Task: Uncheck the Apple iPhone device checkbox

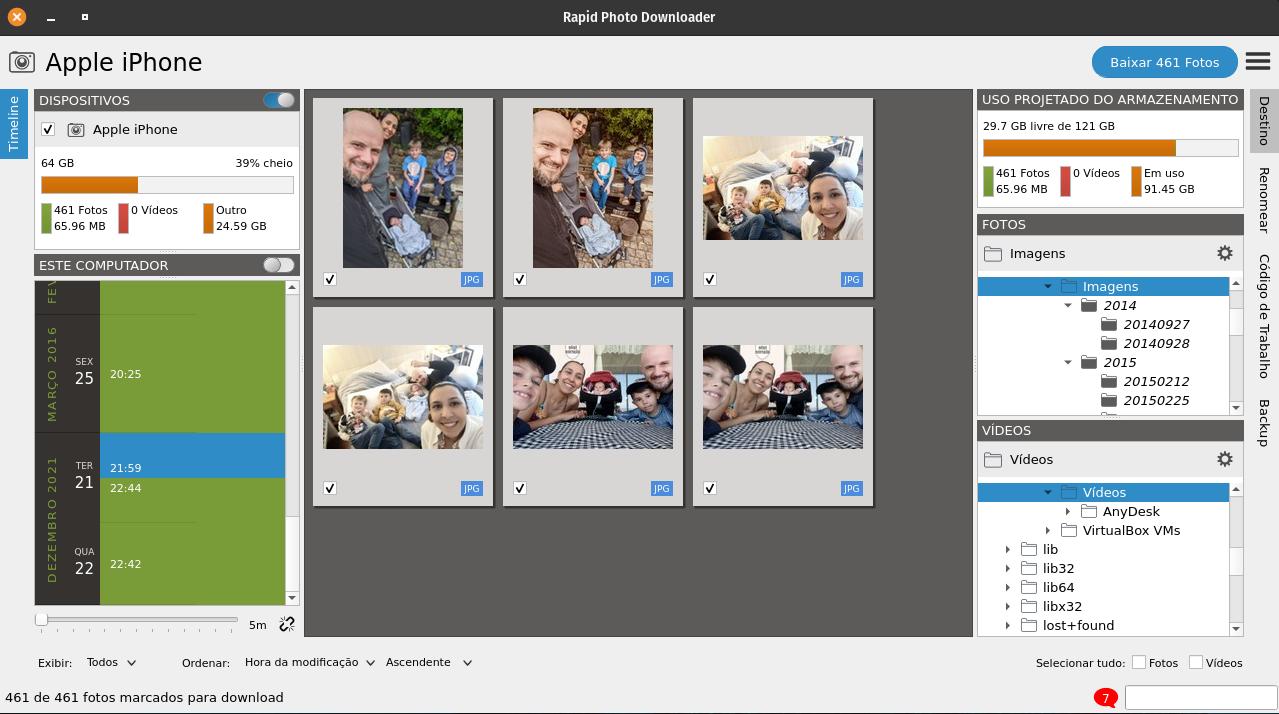Action: click(x=47, y=130)
